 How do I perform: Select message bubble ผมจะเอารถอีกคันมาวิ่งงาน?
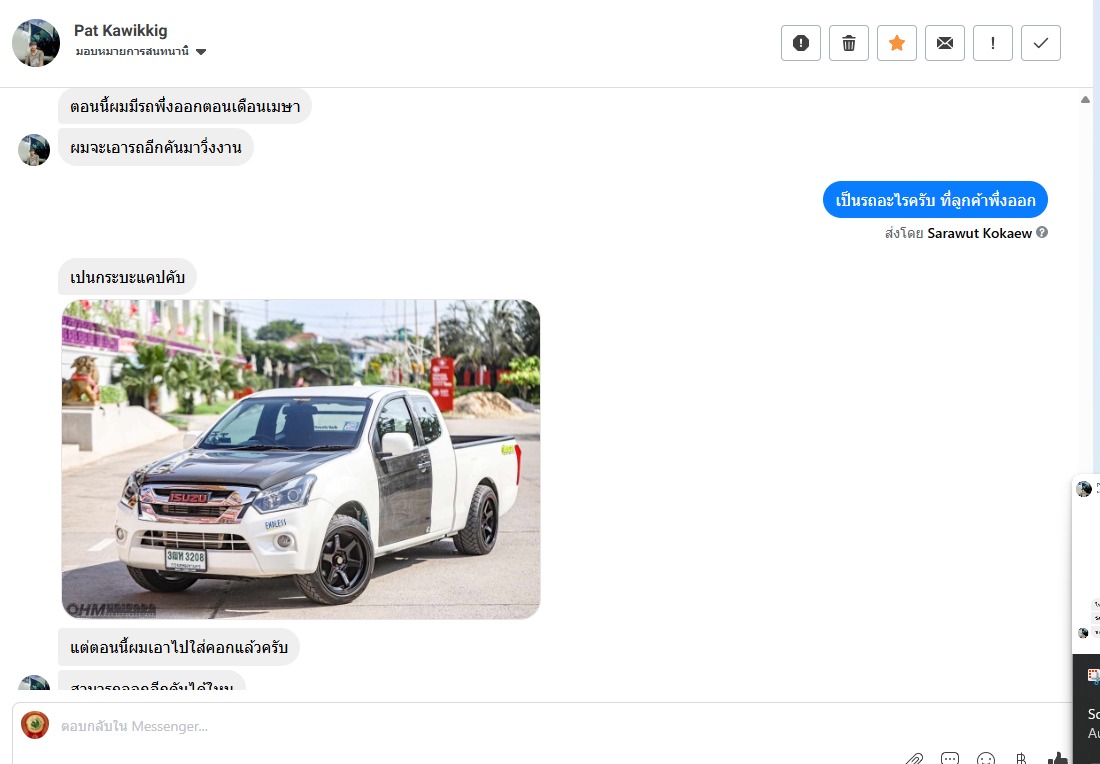156,147
